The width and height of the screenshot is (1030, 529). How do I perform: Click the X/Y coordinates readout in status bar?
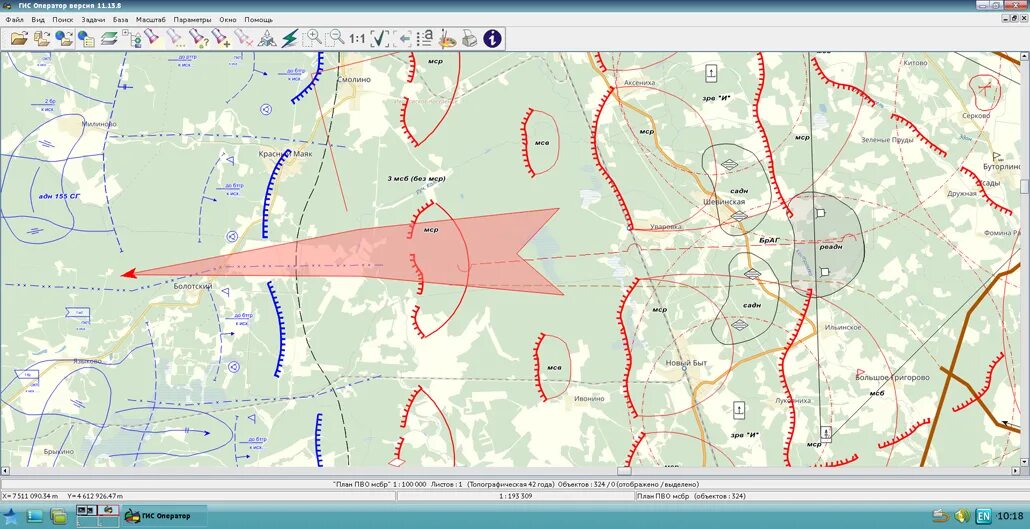pos(62,496)
